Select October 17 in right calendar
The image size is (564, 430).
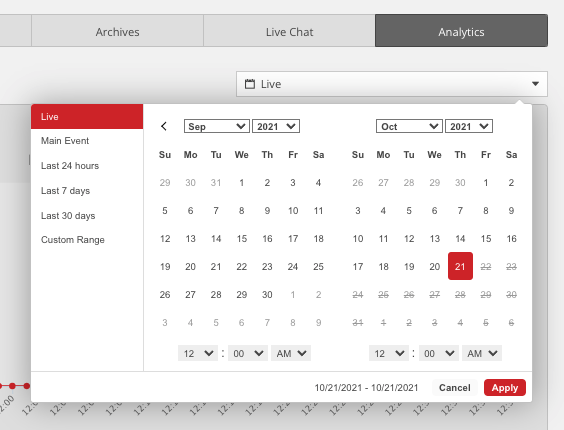[358, 266]
